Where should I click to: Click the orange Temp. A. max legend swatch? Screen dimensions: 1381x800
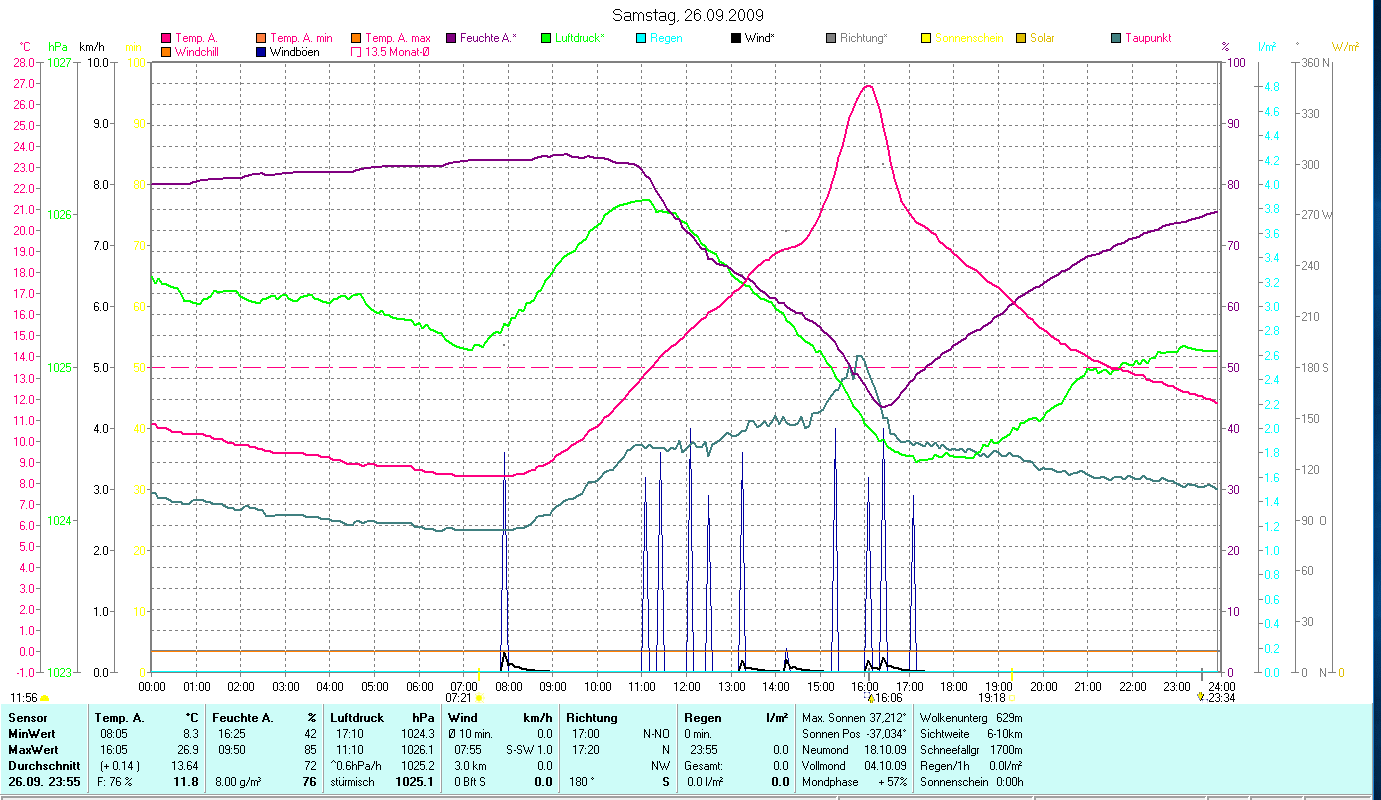[356, 38]
